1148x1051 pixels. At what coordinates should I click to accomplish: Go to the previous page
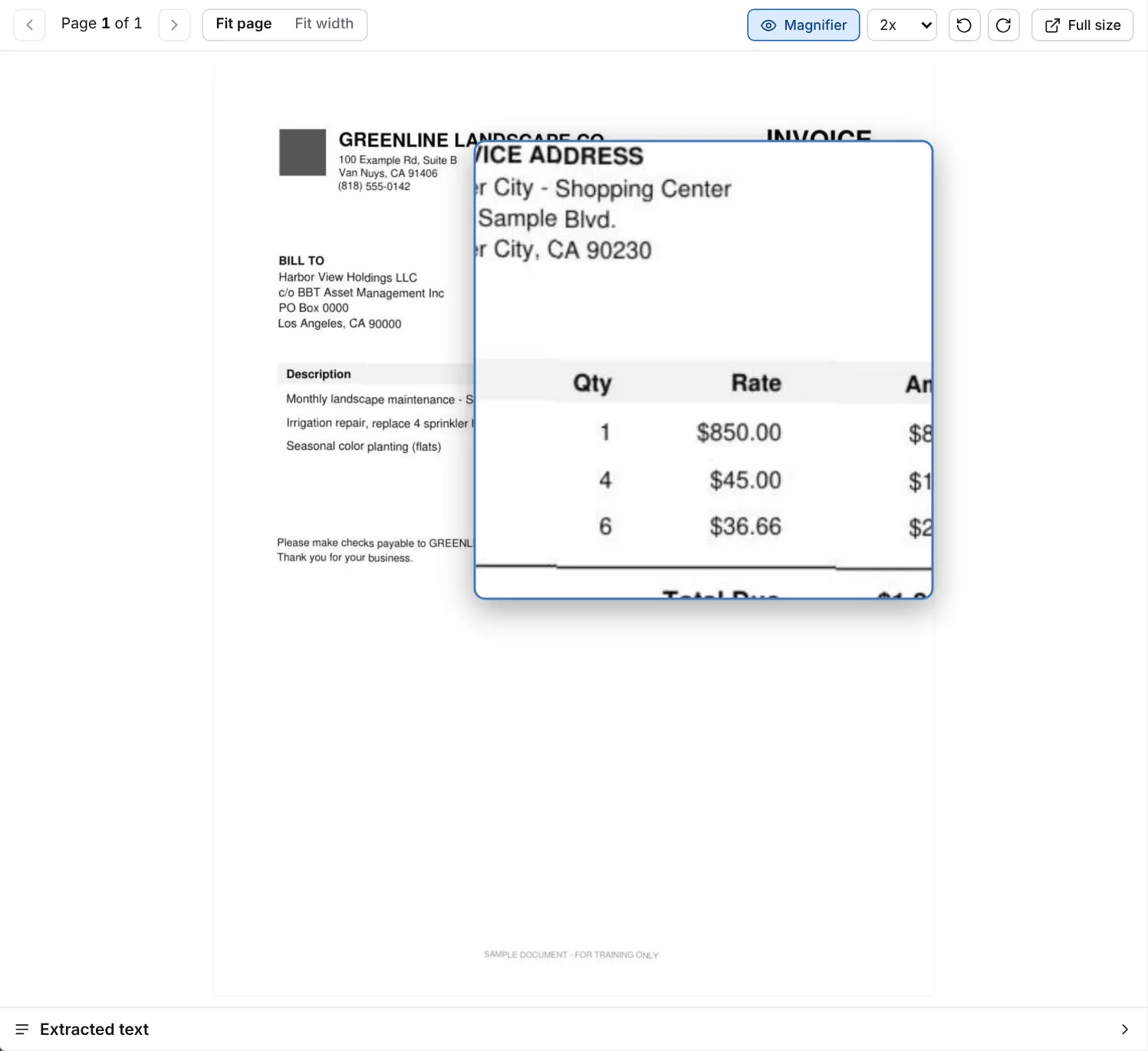click(x=30, y=25)
